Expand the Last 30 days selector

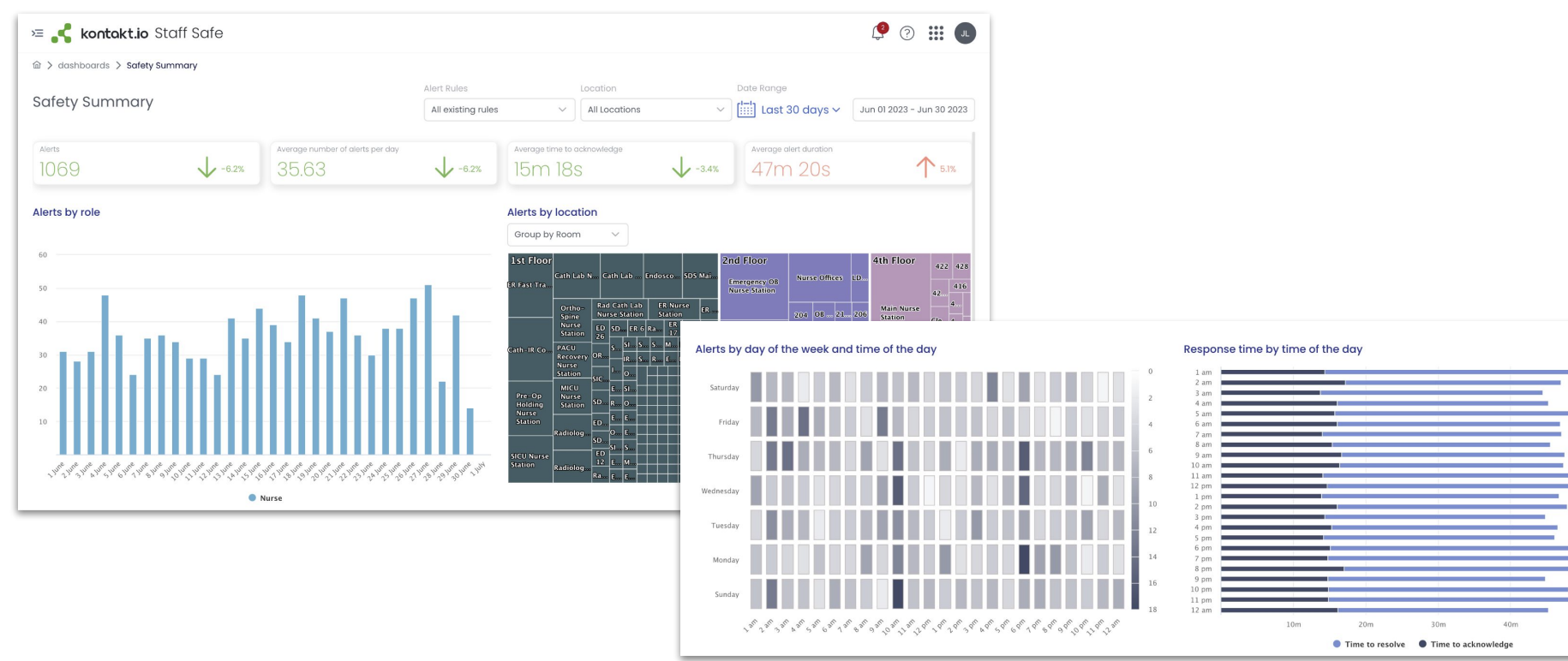click(800, 110)
